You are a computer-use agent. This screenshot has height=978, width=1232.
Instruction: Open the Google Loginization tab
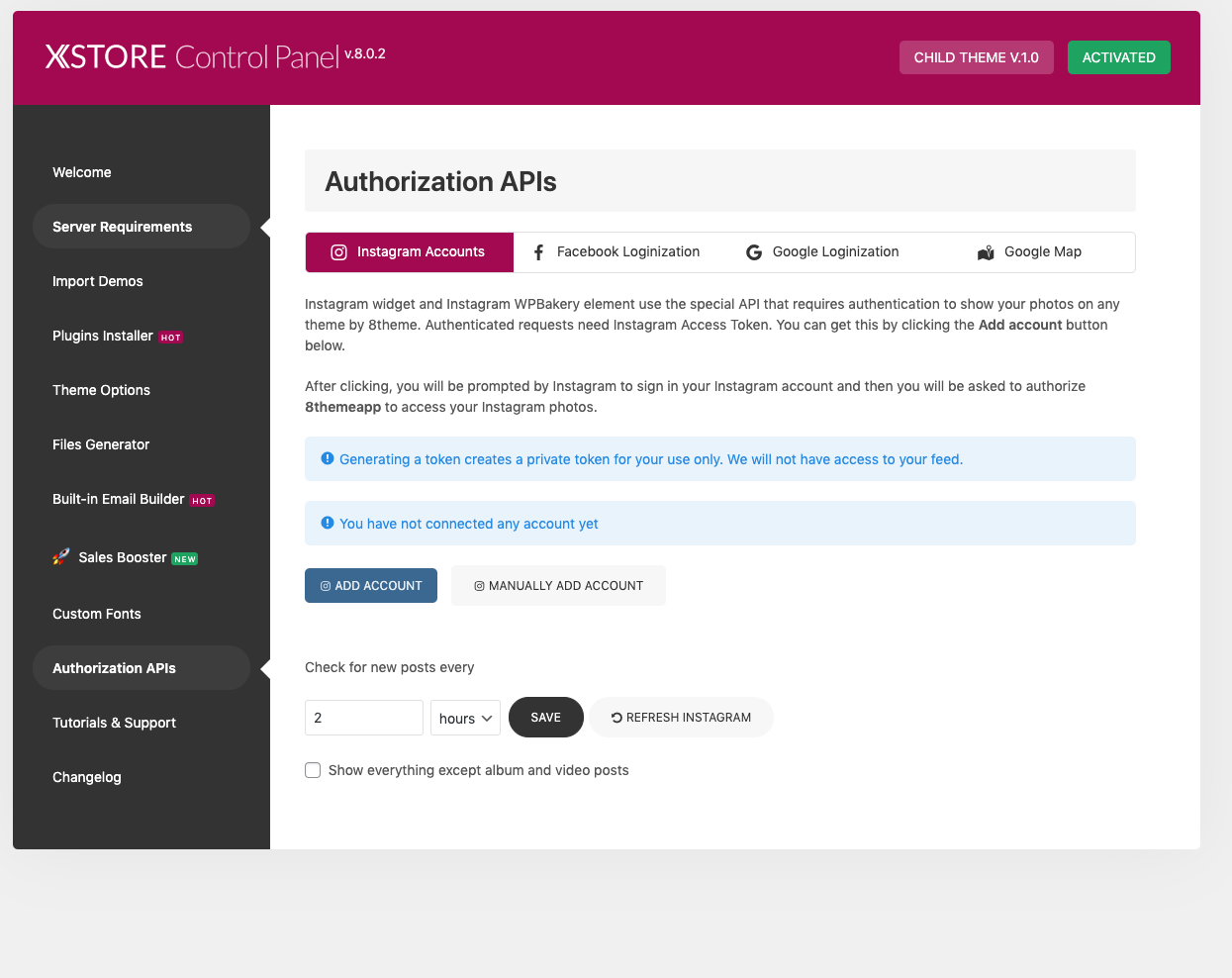pyautogui.click(x=823, y=252)
